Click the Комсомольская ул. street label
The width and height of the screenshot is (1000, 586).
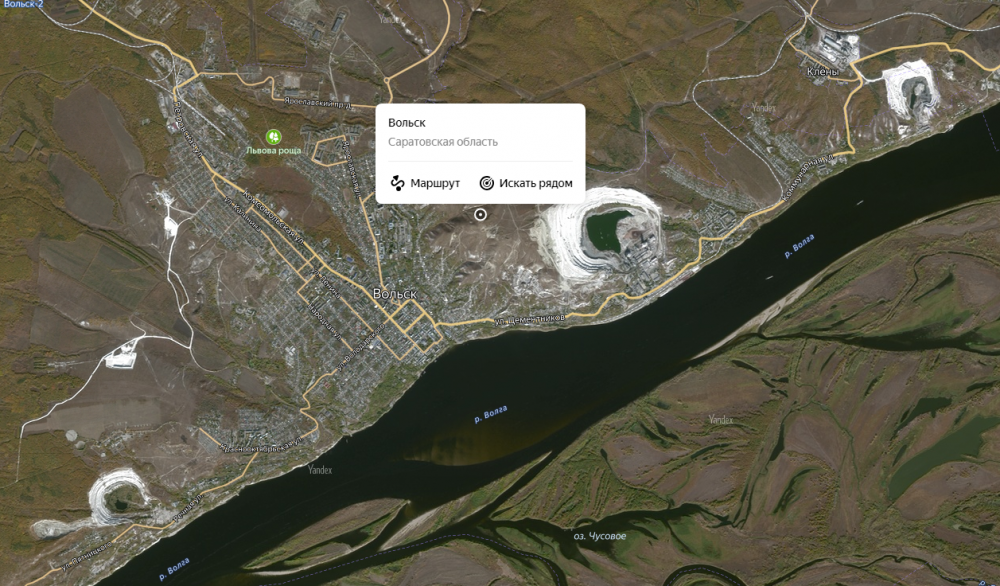pos(273,215)
